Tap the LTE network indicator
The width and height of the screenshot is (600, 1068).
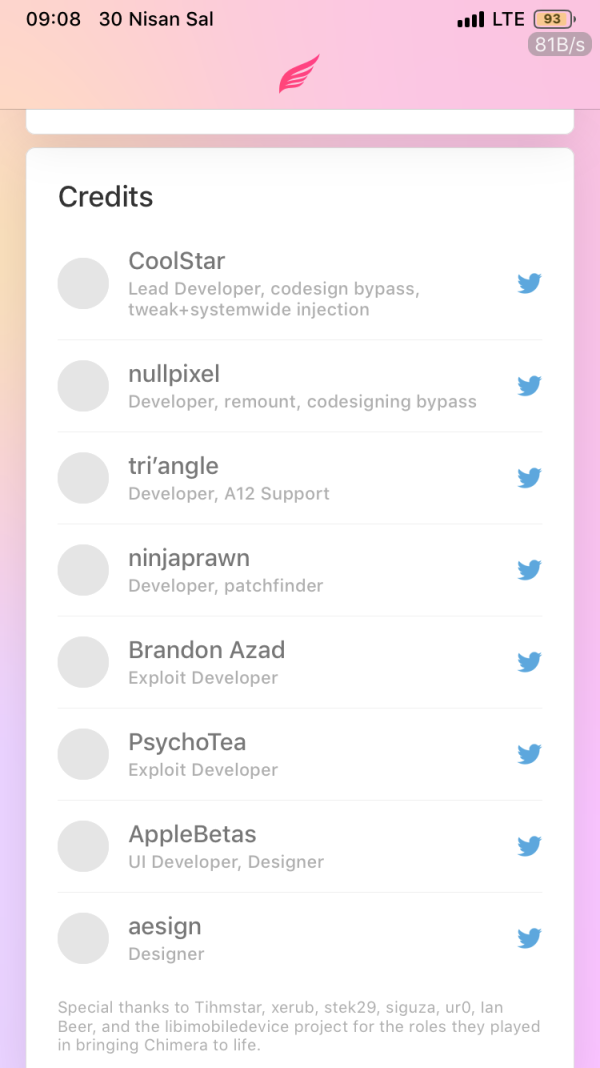(x=507, y=18)
